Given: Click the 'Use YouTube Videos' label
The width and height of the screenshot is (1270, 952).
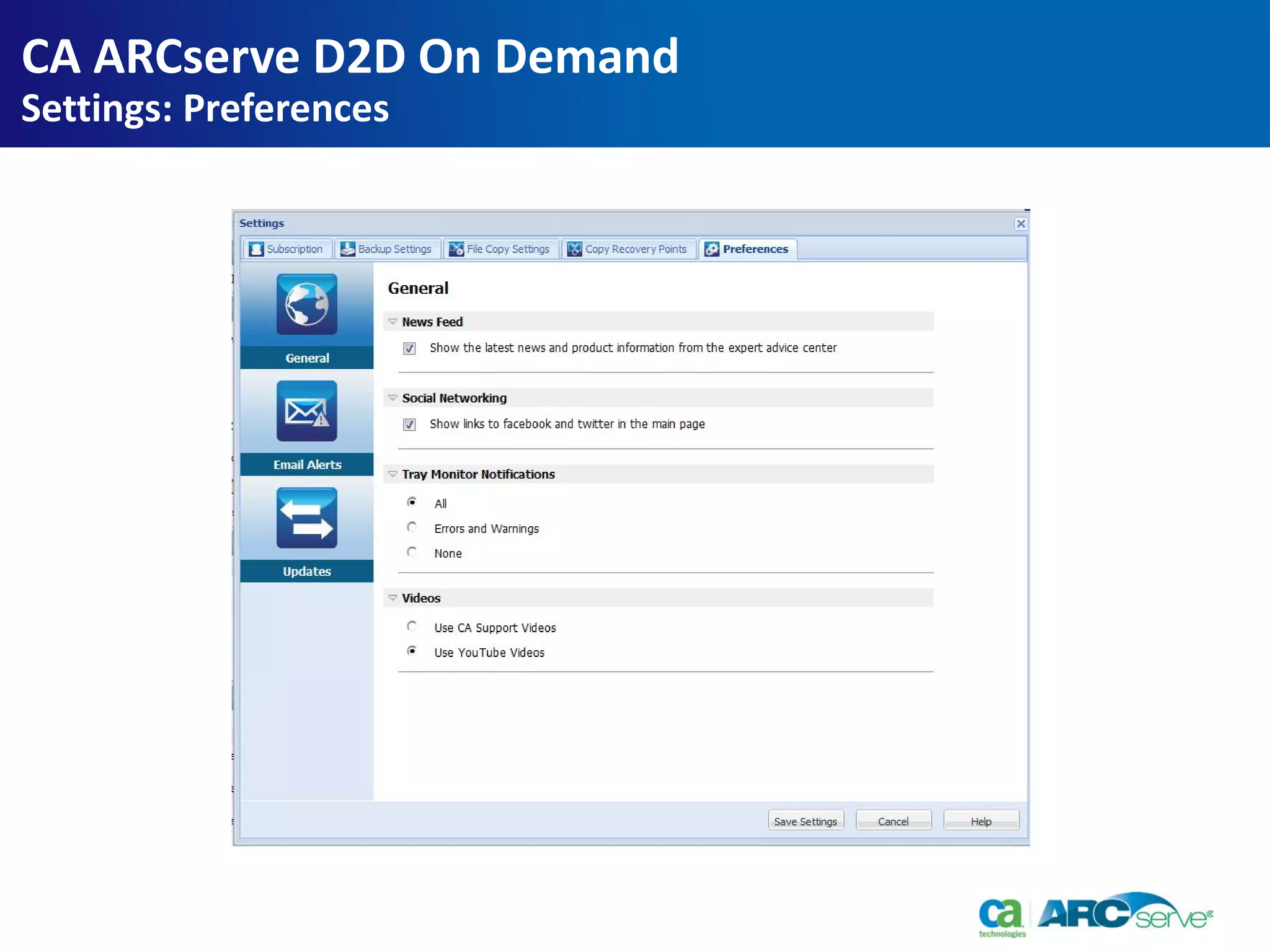Looking at the screenshot, I should tap(489, 653).
